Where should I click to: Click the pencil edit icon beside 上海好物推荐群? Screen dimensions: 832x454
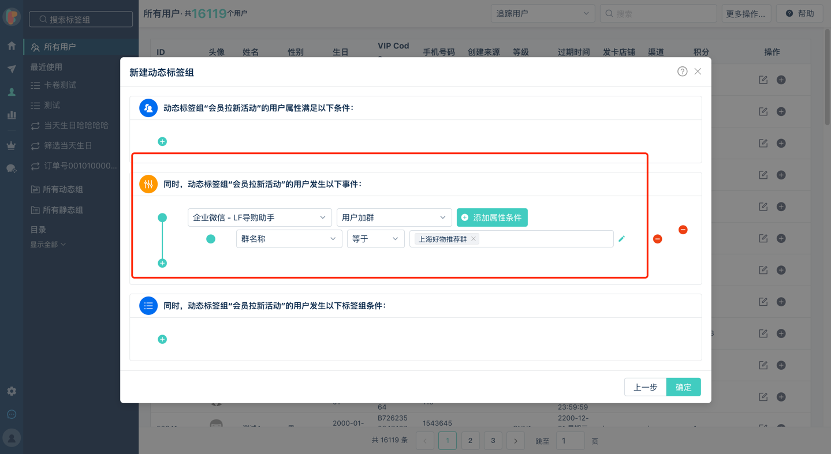[621, 239]
